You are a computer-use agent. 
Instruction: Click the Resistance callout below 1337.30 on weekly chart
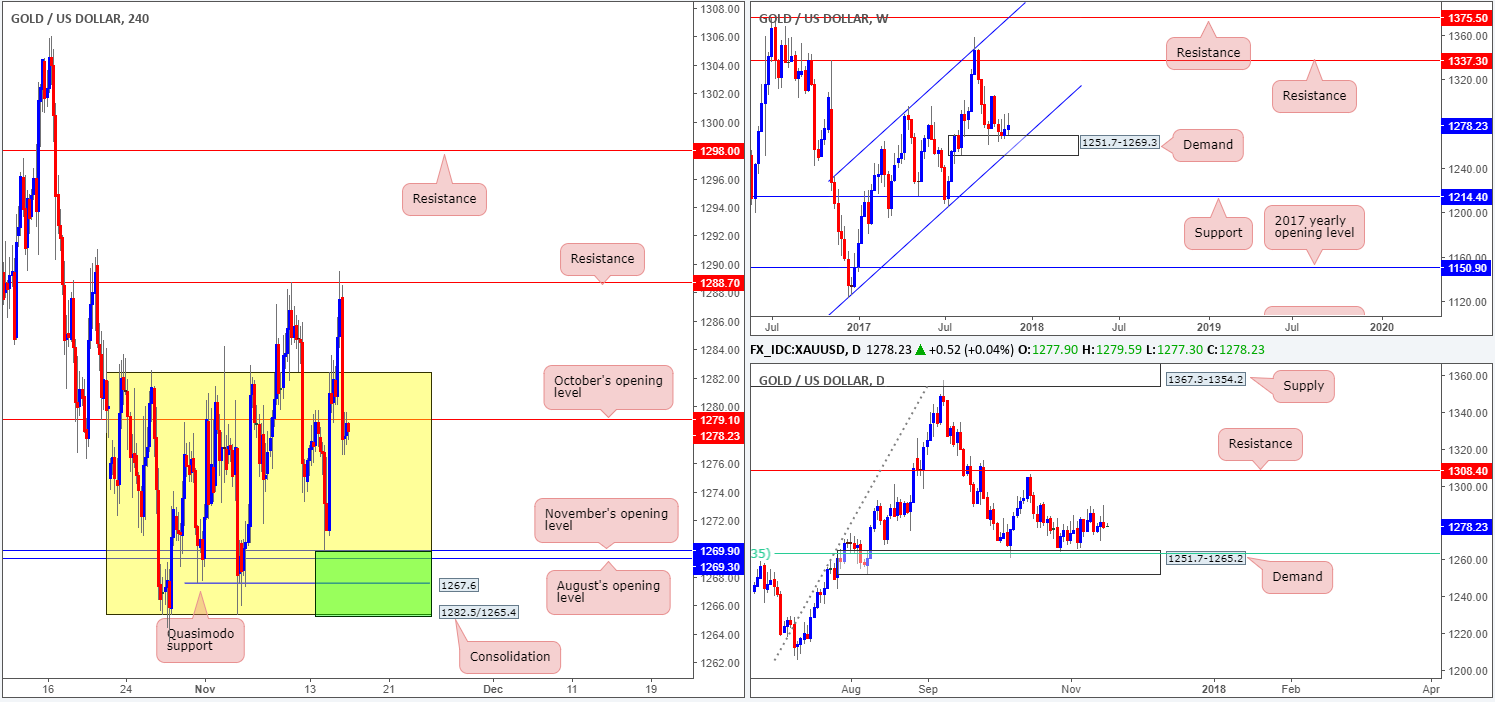tap(1314, 95)
